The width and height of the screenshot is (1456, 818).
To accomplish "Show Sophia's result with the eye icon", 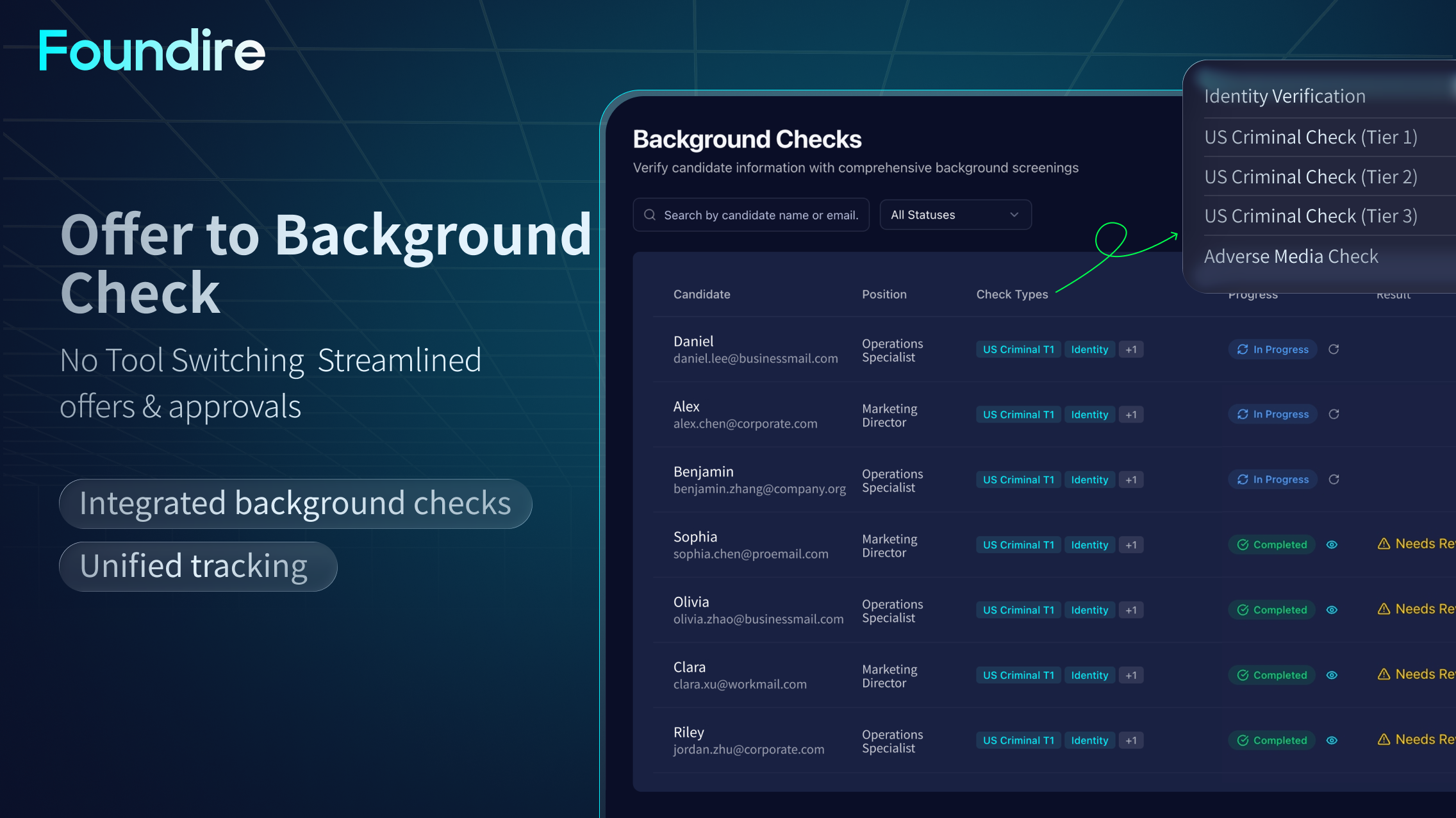I will 1332,544.
